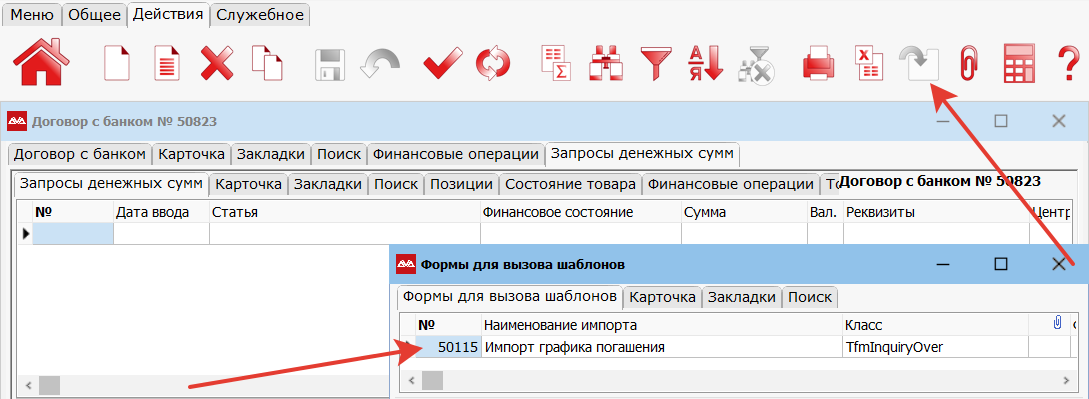
Task: Sort by Дата ввода column header
Action: tap(161, 213)
